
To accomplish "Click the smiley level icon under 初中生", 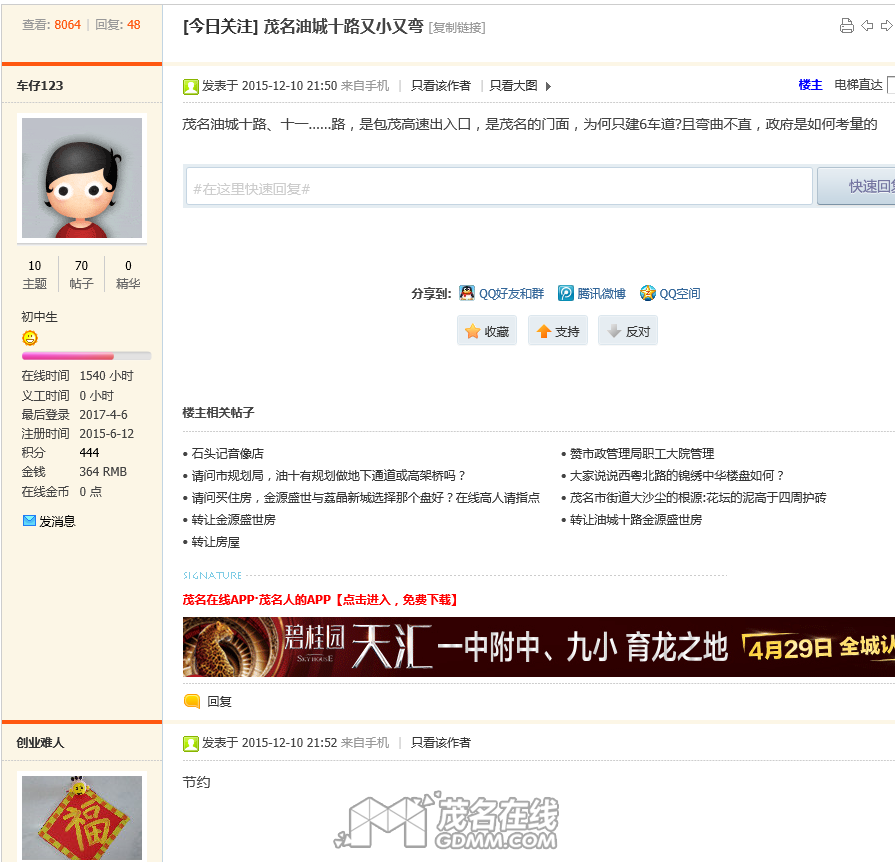I will (30, 338).
